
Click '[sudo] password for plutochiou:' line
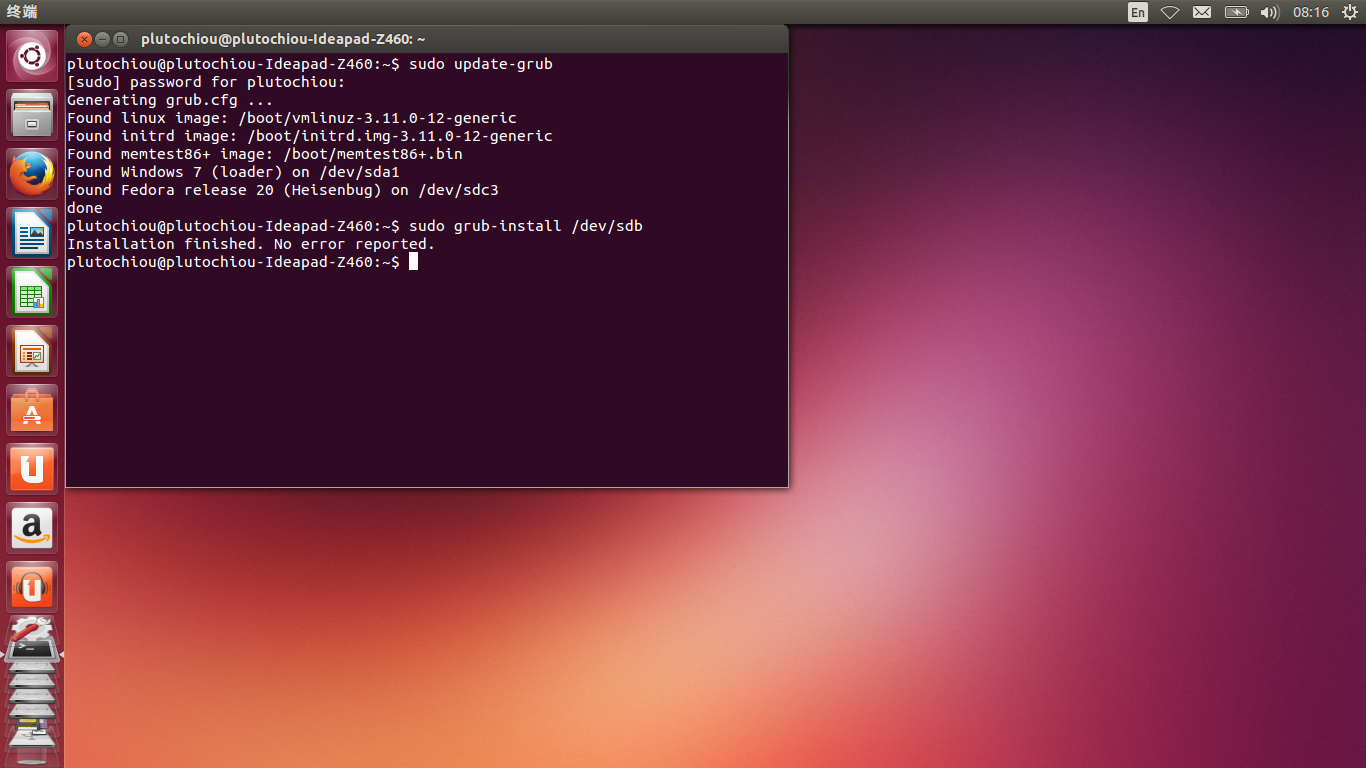[x=206, y=82]
